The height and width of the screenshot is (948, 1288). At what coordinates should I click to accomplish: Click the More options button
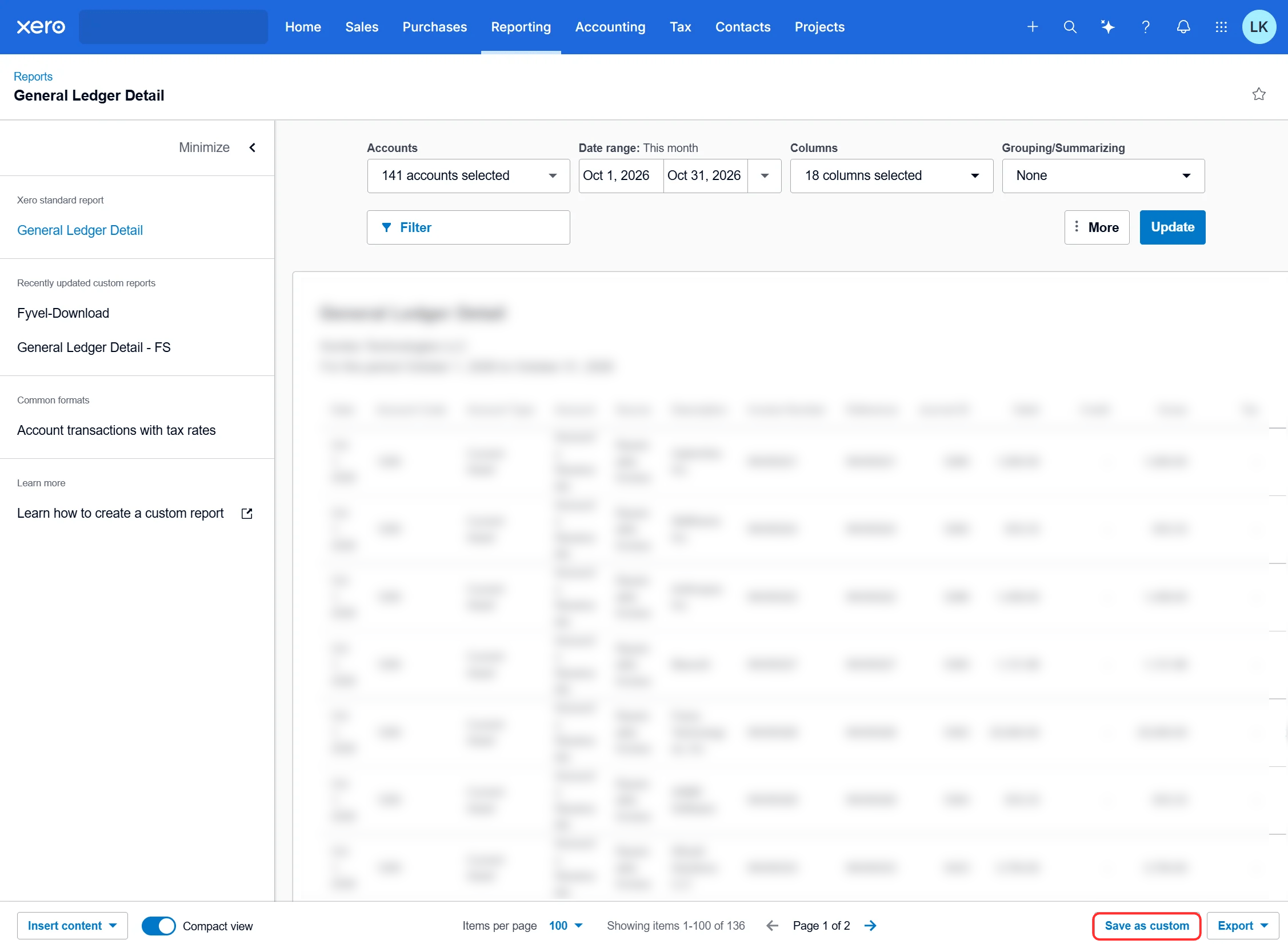pos(1097,227)
